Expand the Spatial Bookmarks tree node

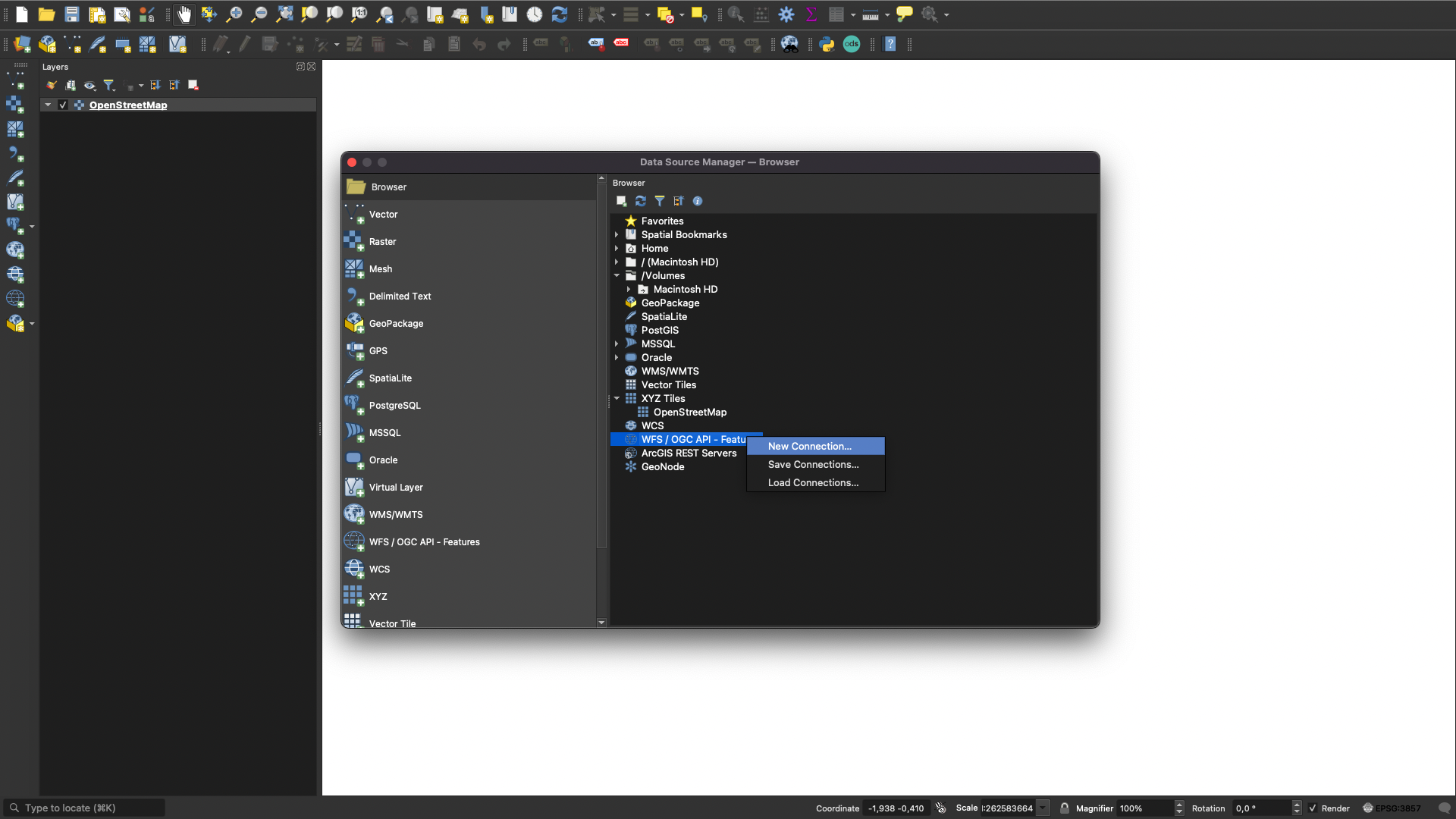617,235
